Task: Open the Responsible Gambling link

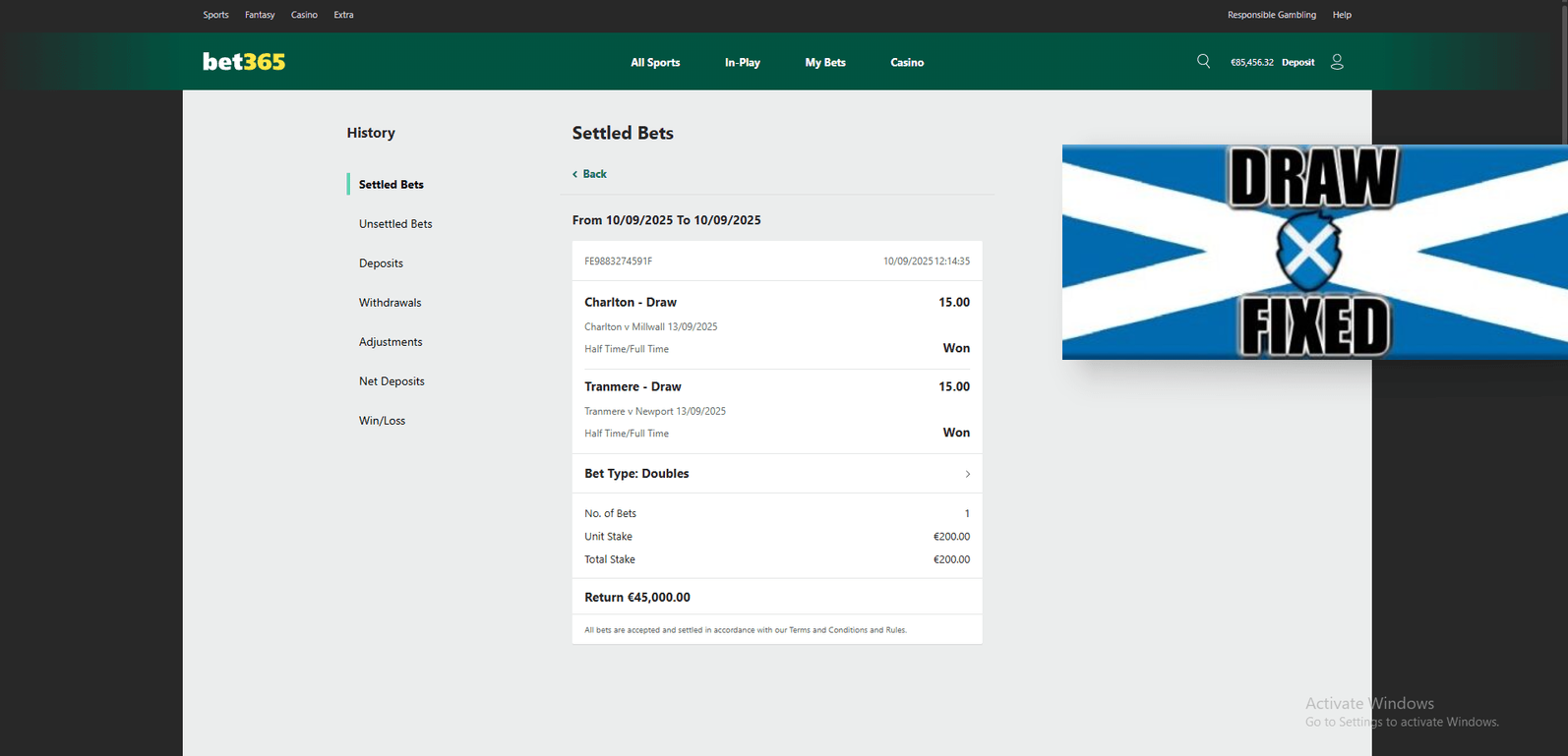Action: click(x=1271, y=15)
